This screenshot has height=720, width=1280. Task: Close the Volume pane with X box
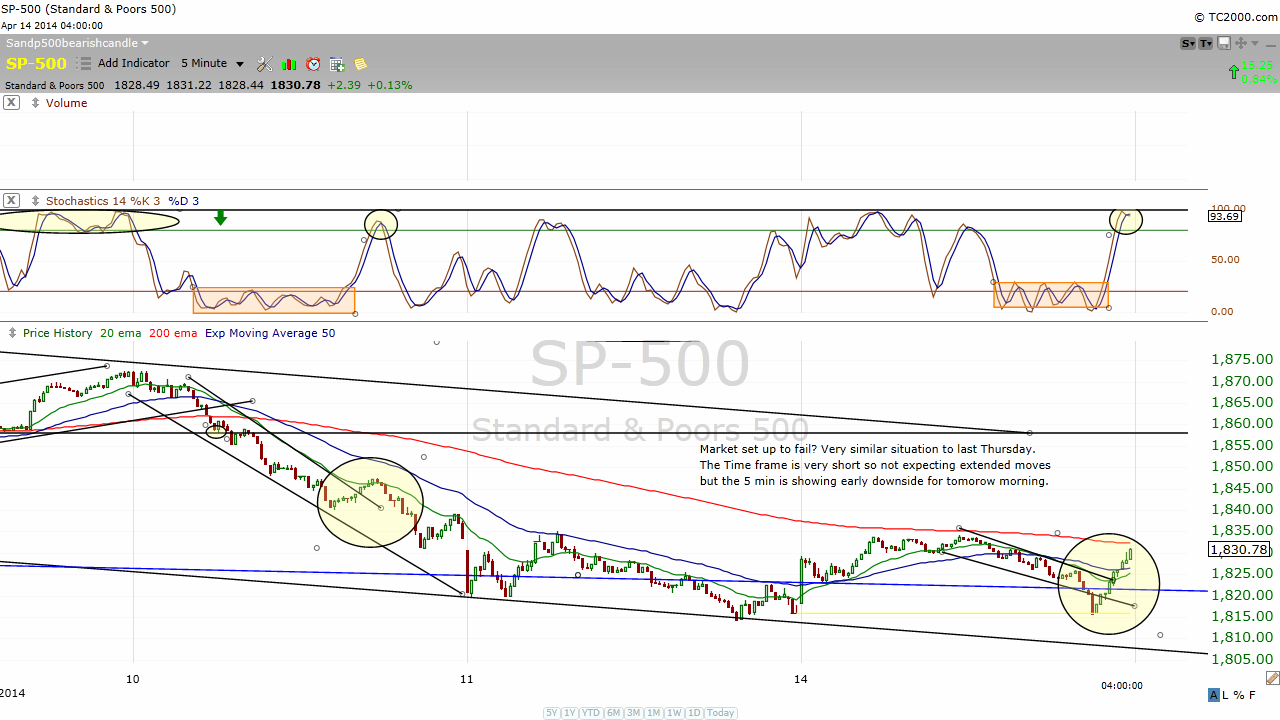point(11,103)
